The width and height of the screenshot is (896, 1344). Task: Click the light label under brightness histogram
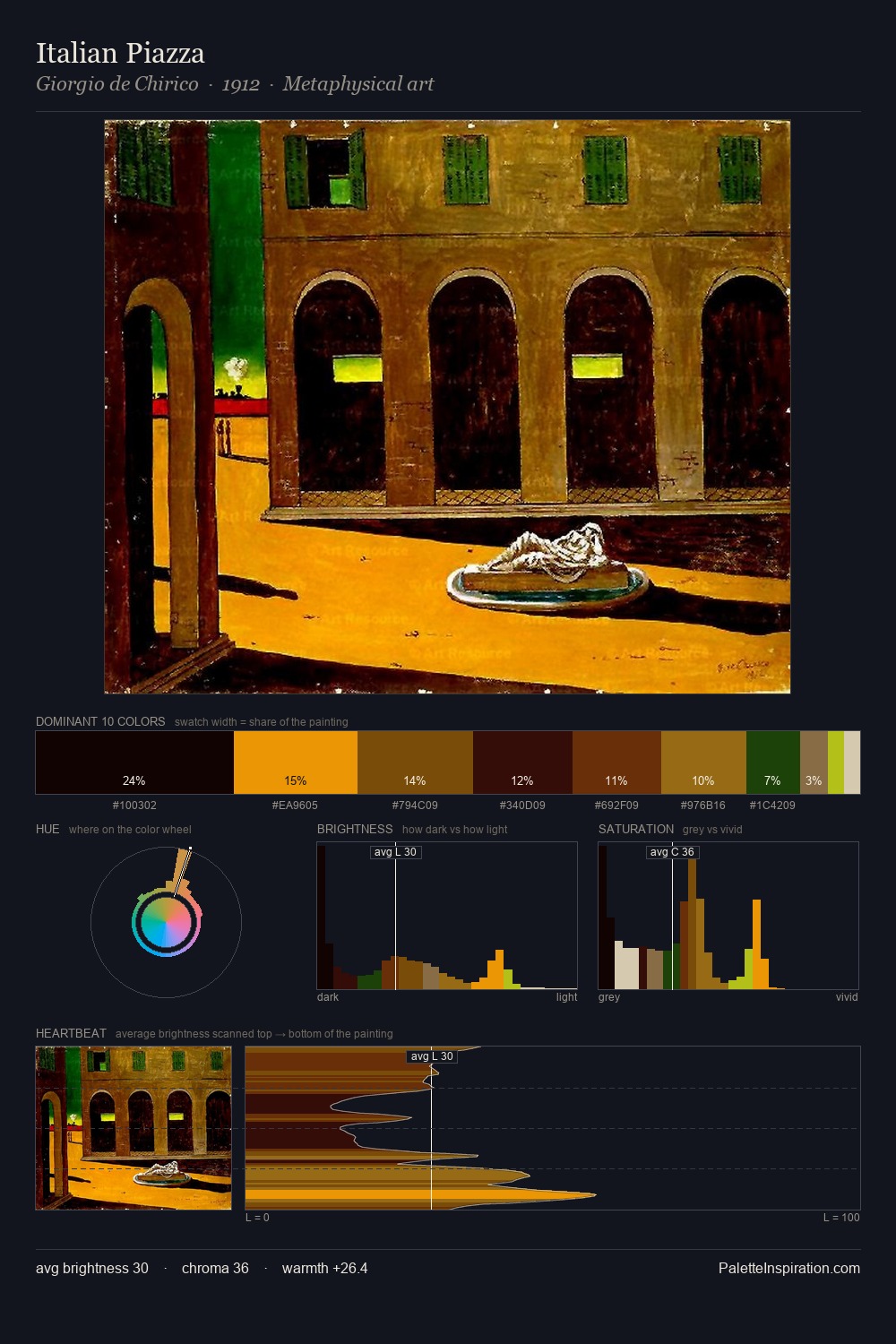(x=566, y=997)
